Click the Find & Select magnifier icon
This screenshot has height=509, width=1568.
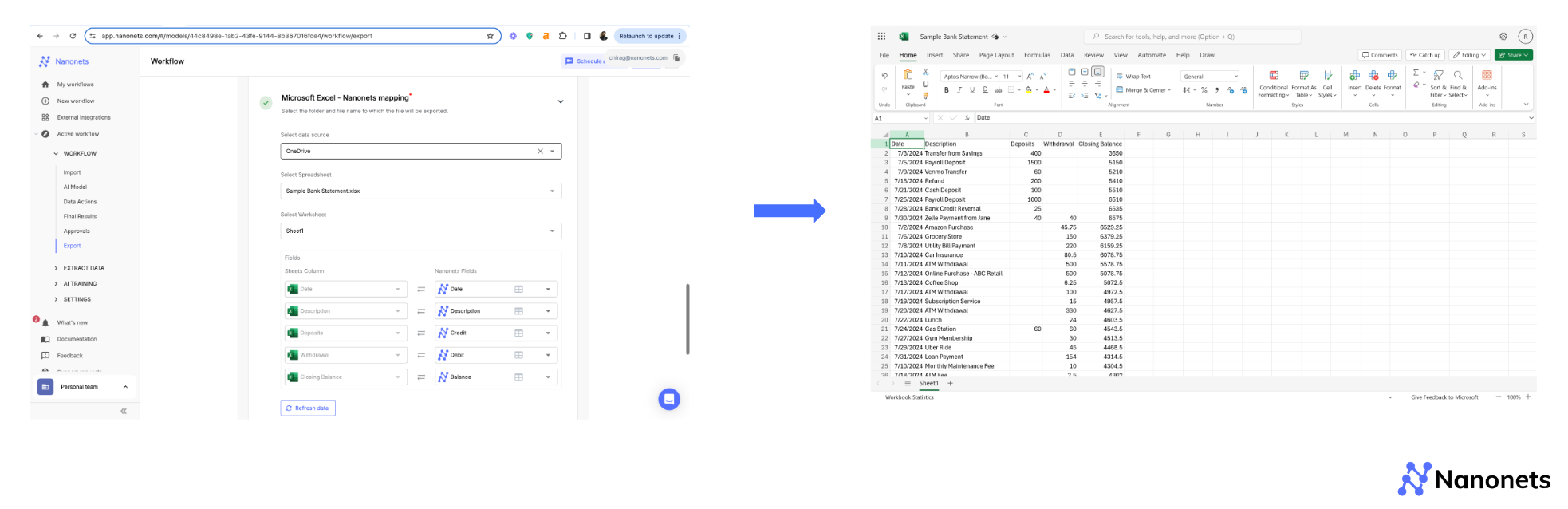(x=1458, y=75)
